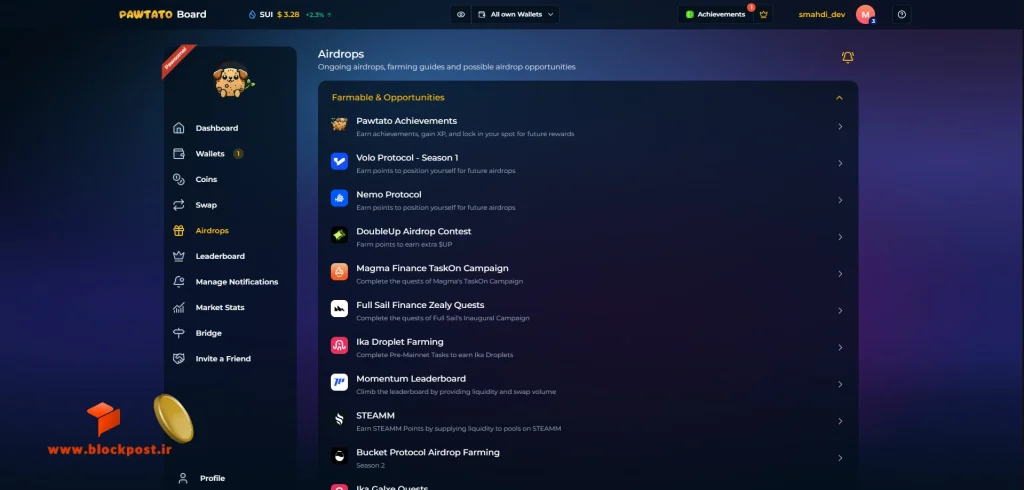Expand Magma Finance TaskOn Campaign chevron
1024x490 pixels.
(x=840, y=274)
